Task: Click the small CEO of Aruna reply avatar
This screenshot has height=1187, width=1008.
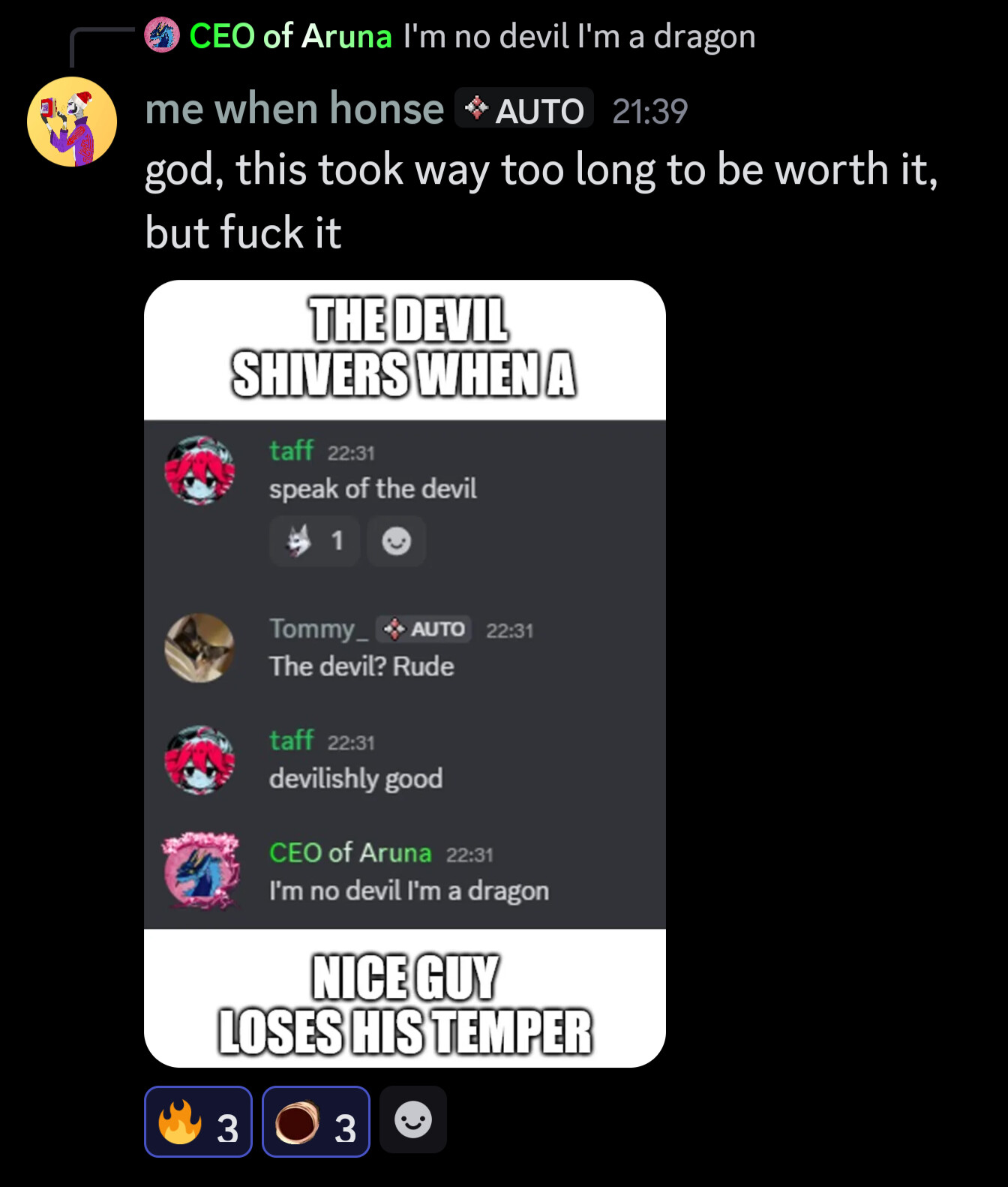Action: [x=162, y=35]
